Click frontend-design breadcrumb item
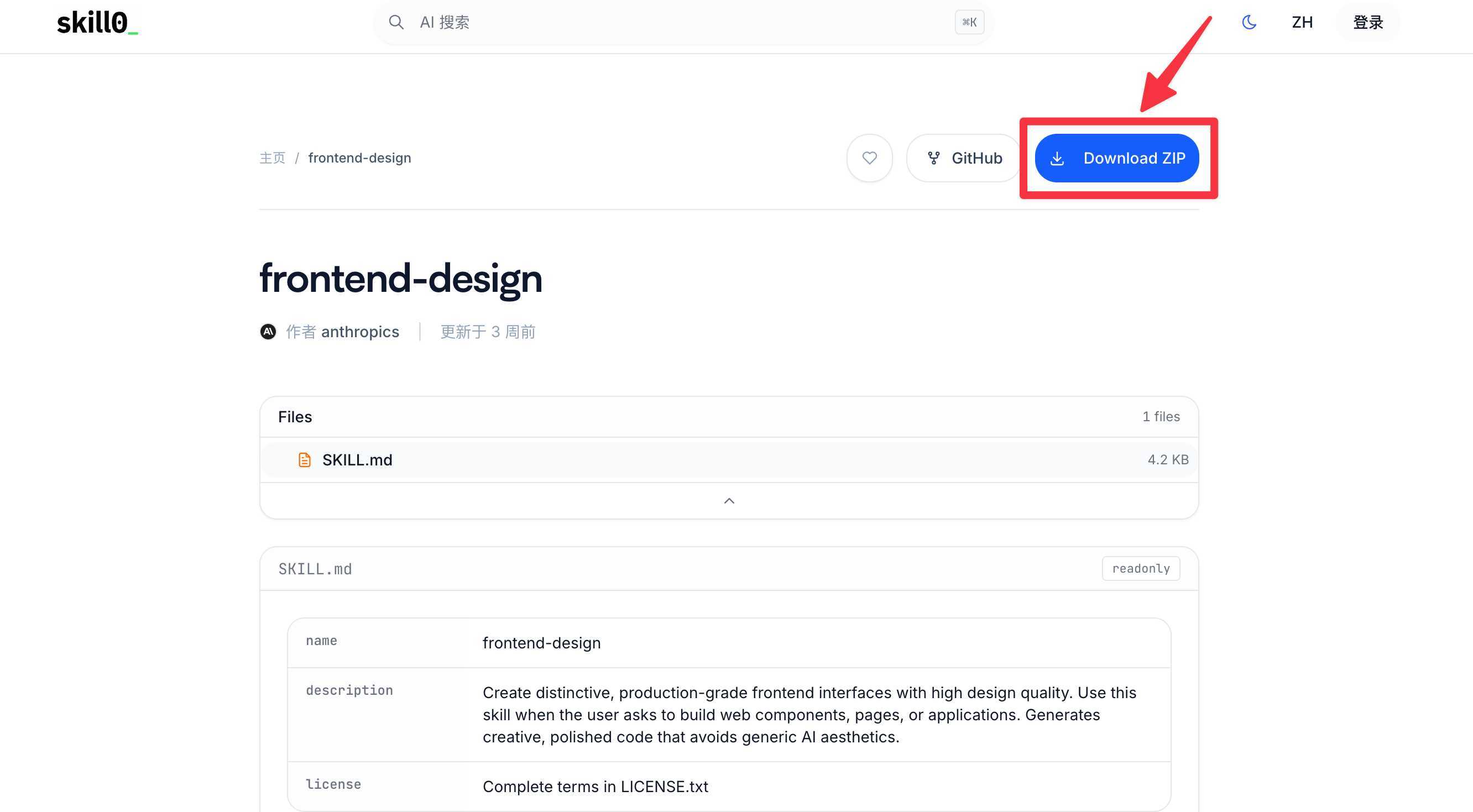The height and width of the screenshot is (812, 1473). tap(359, 158)
